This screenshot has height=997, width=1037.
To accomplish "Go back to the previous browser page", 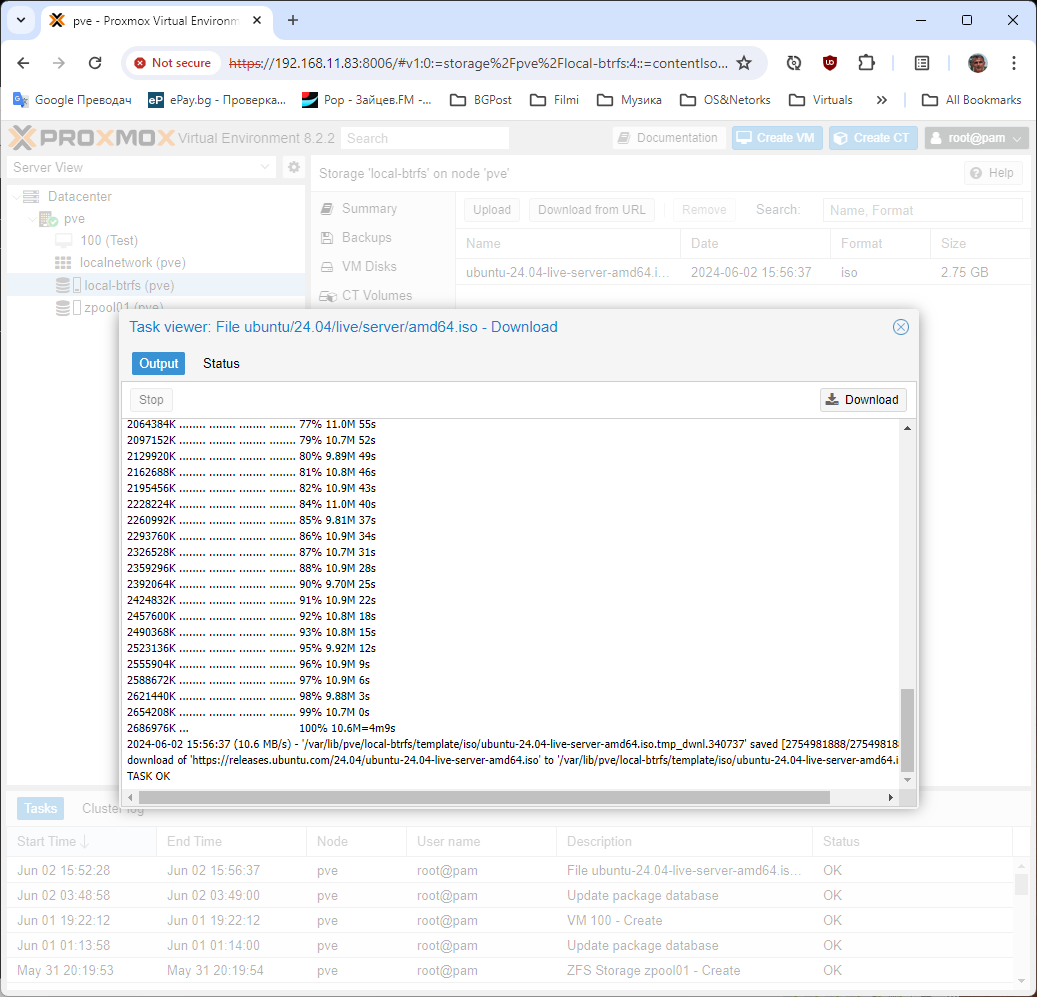I will (23, 63).
